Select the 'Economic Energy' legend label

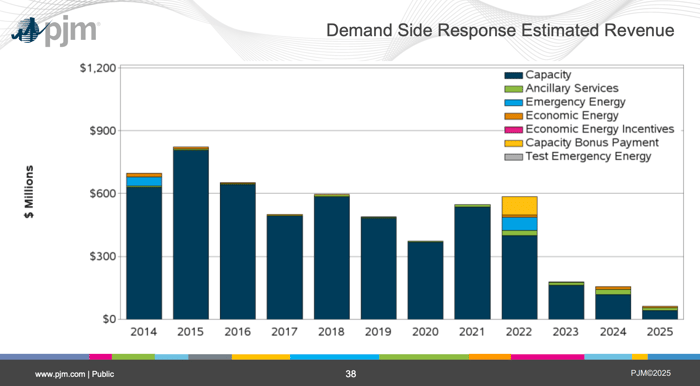pyautogui.click(x=572, y=116)
